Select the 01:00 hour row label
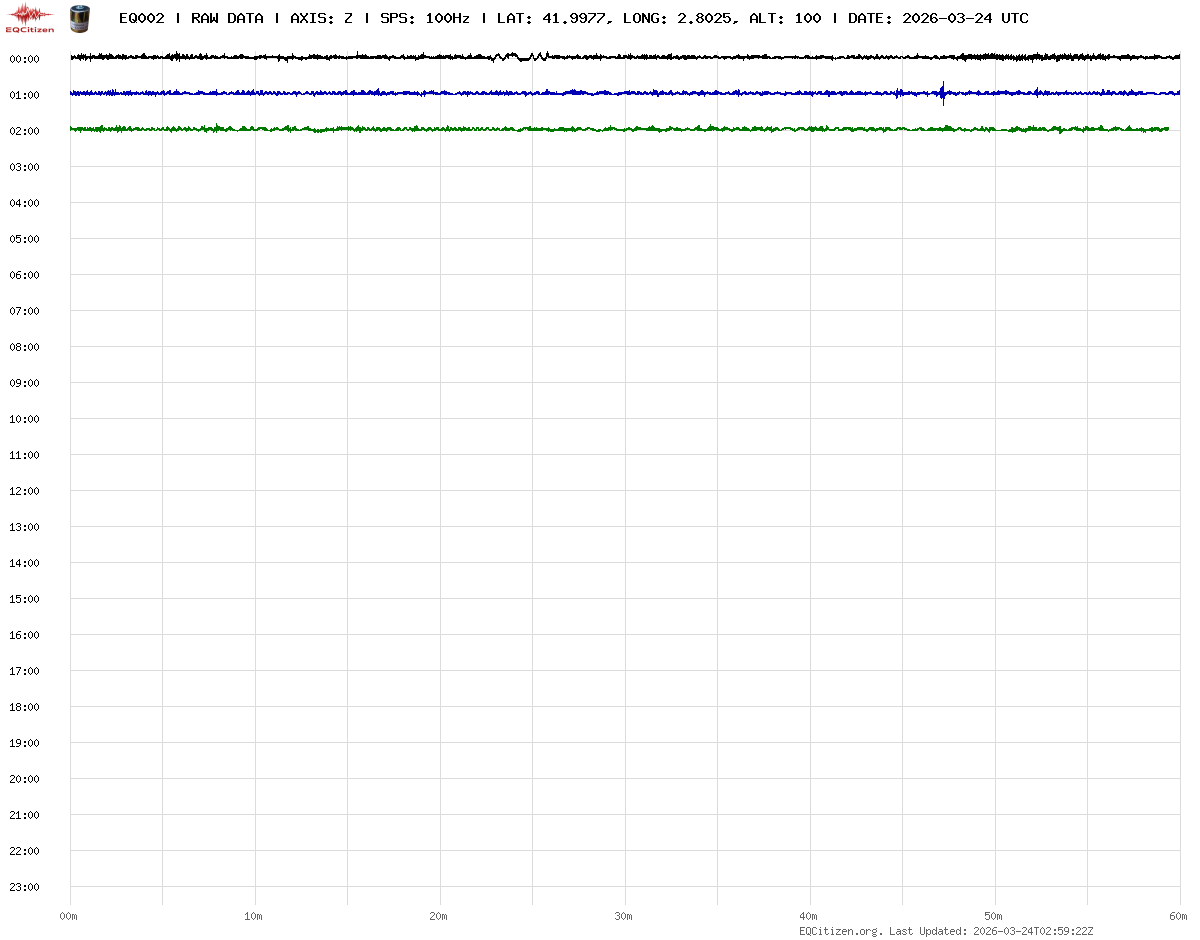Screen dimensions: 1200x940 pos(24,95)
